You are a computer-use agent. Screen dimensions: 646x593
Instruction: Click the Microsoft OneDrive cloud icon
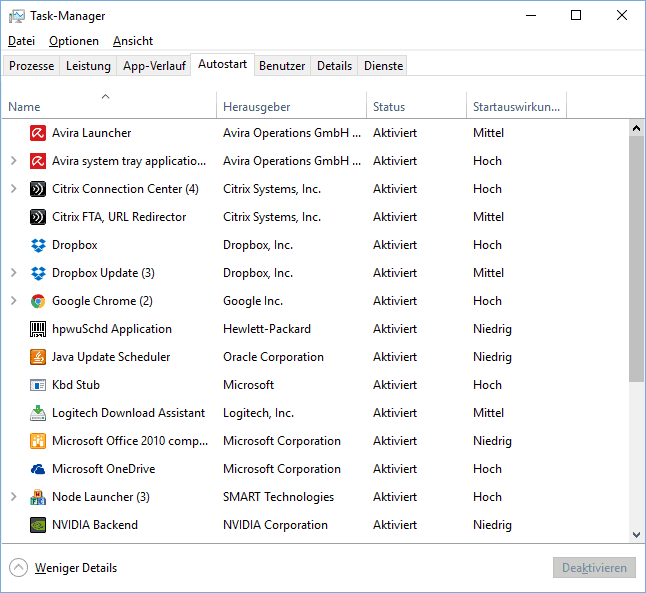pos(38,469)
